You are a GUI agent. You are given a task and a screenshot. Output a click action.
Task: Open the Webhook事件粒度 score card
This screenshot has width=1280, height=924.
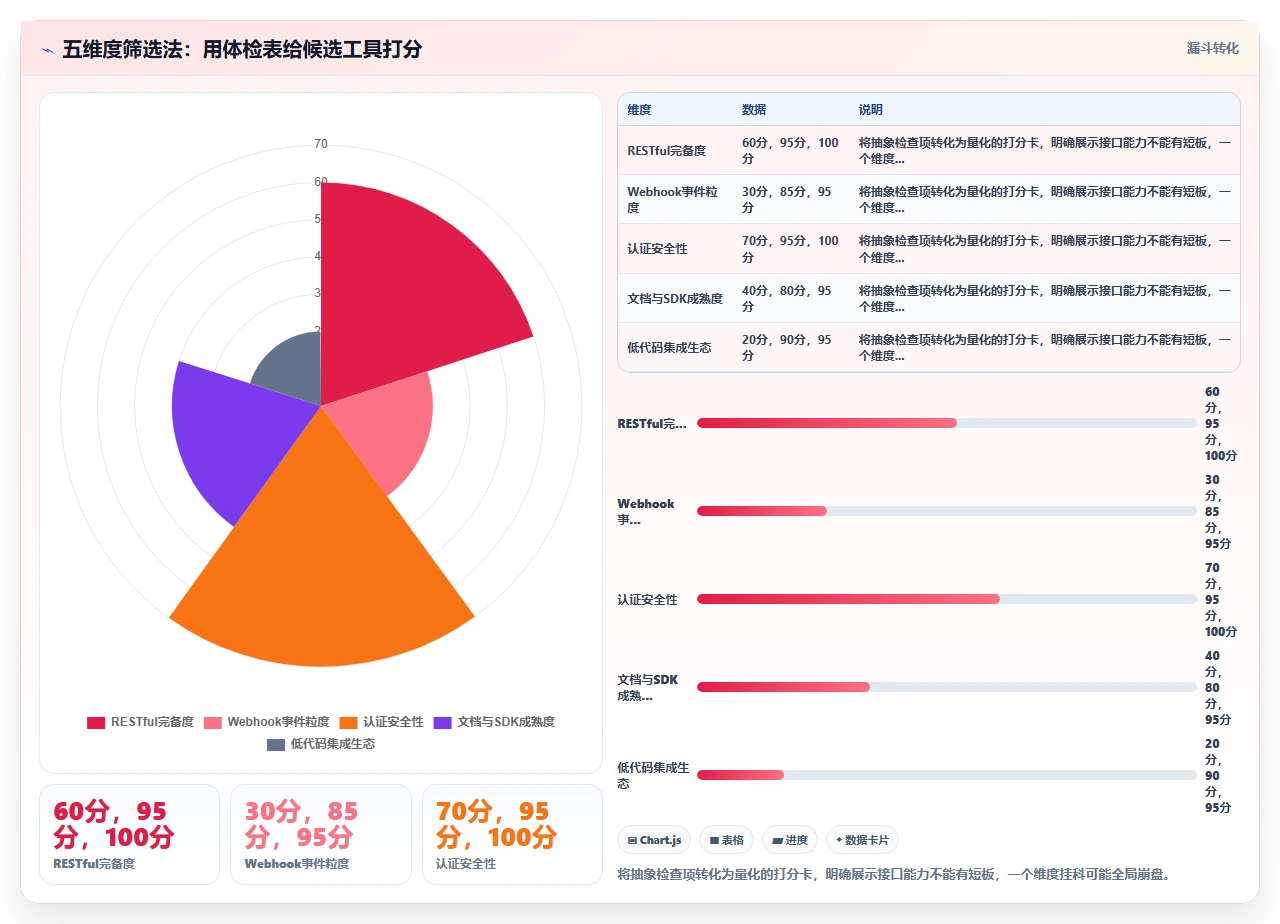tap(321, 834)
